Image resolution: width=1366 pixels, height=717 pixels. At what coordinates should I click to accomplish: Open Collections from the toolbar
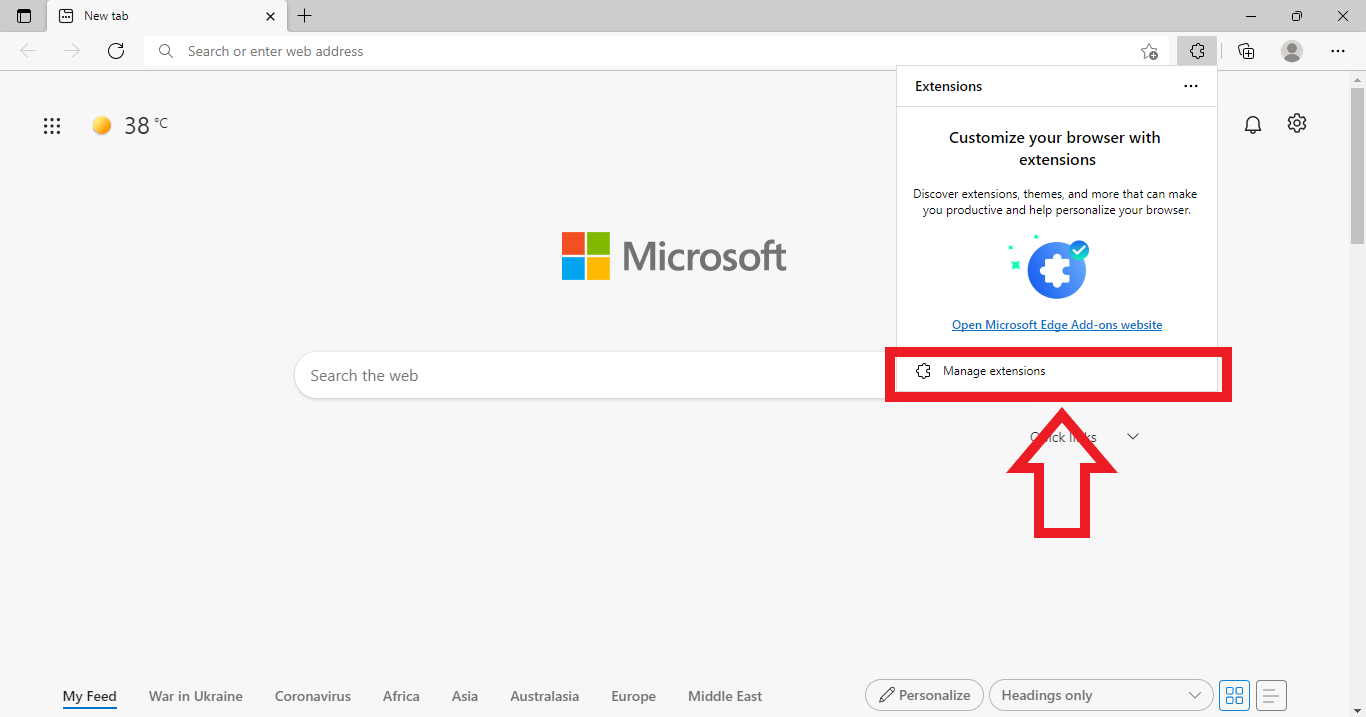[1246, 50]
